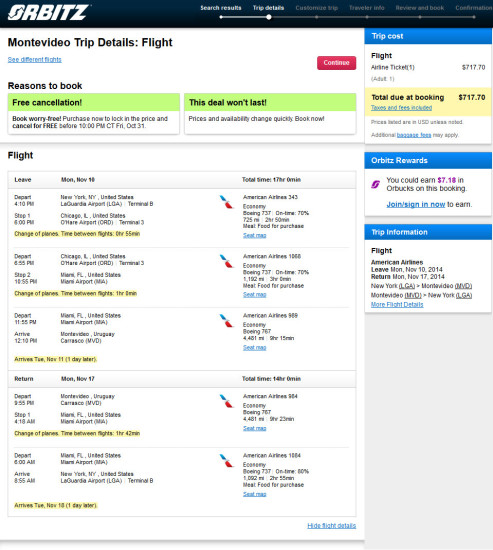Image resolution: width=493 pixels, height=550 pixels.
Task: Click Join/sign in now to earn Orbucks
Action: click(416, 204)
